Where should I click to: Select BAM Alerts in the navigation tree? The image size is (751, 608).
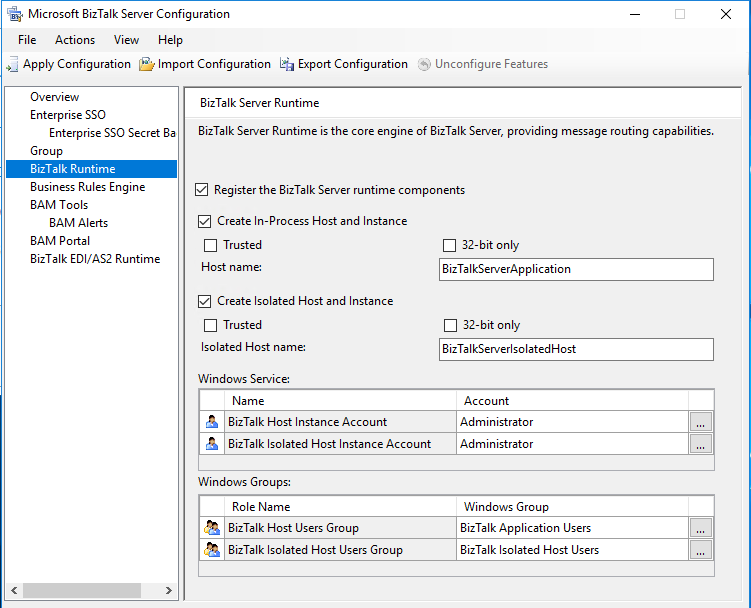(78, 223)
